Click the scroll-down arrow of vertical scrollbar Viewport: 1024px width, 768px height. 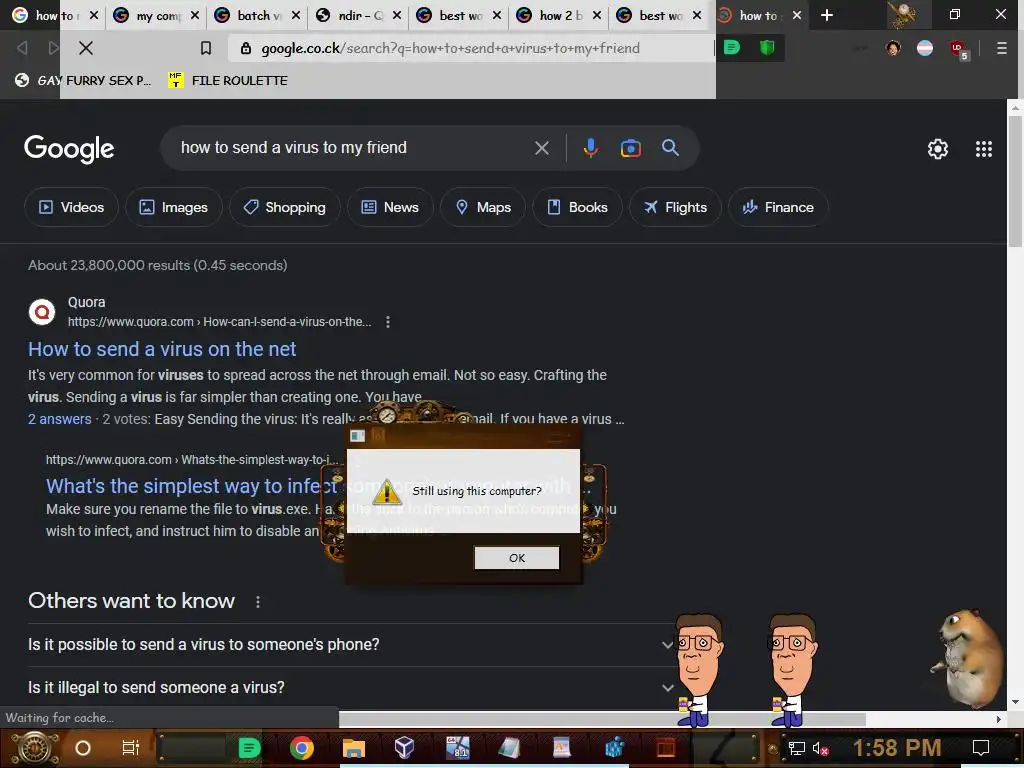tap(1014, 702)
